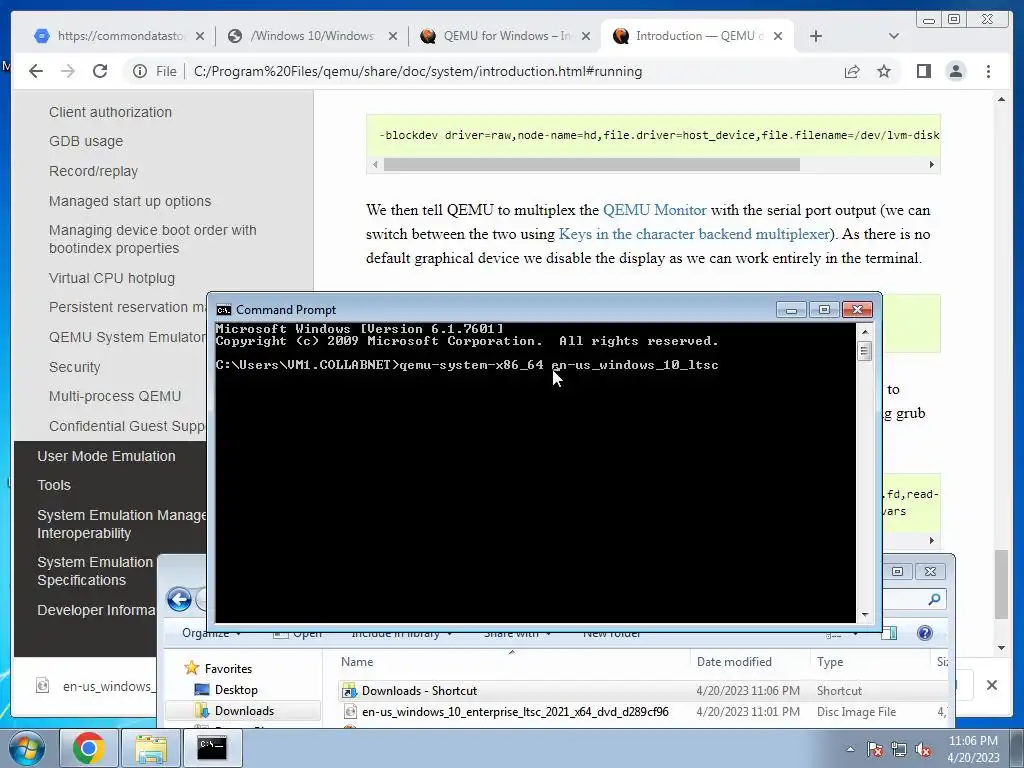Click volume speaker tray icon
1024x768 pixels.
923,749
